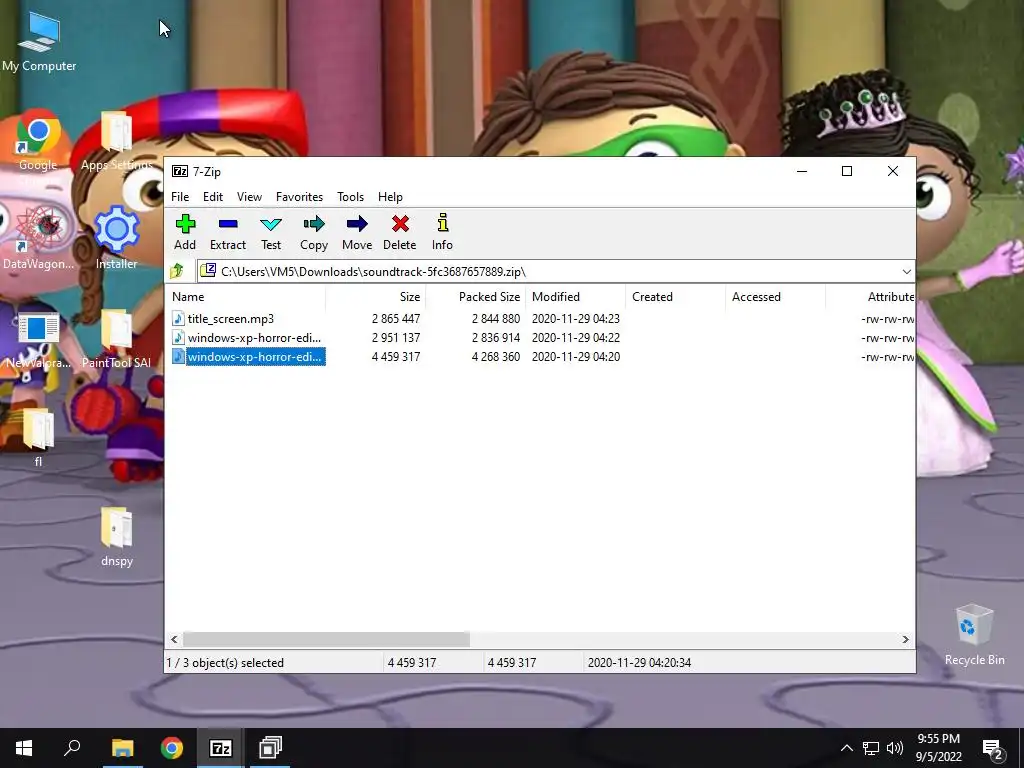The height and width of the screenshot is (768, 1024).
Task: Open the notification center icon
Action: coord(993,748)
